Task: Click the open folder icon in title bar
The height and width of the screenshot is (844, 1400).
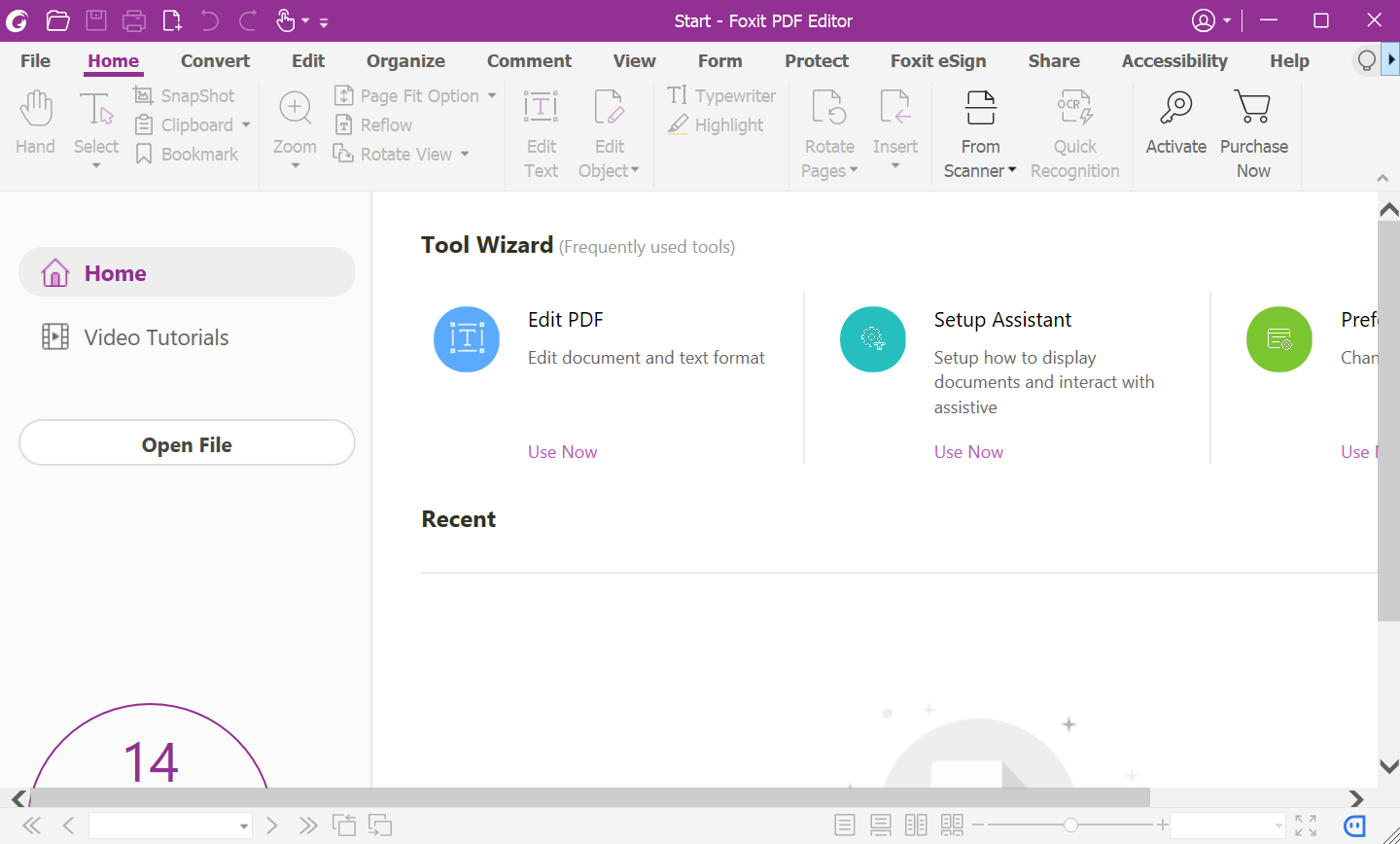Action: (57, 20)
